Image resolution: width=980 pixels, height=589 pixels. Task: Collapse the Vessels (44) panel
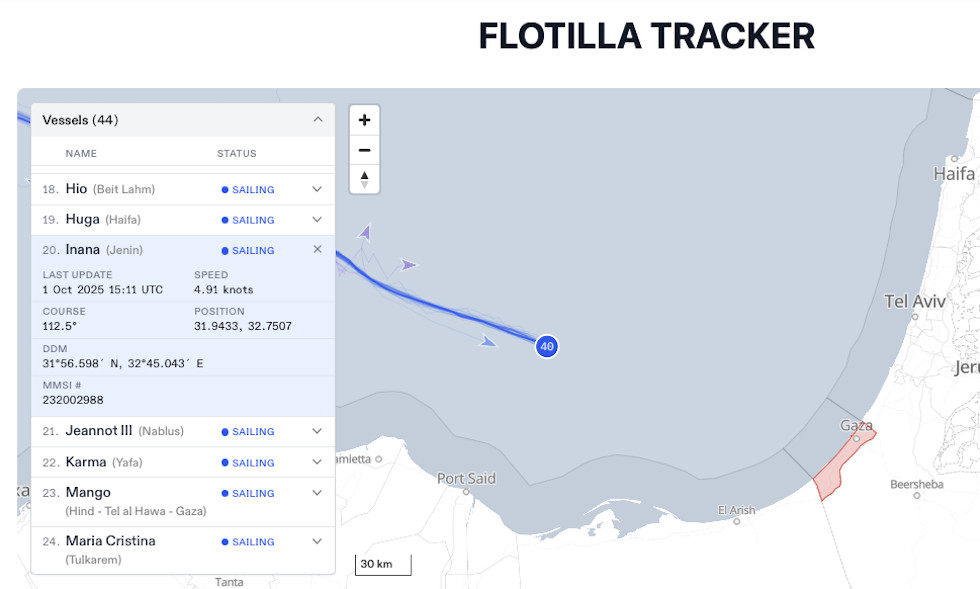(317, 119)
